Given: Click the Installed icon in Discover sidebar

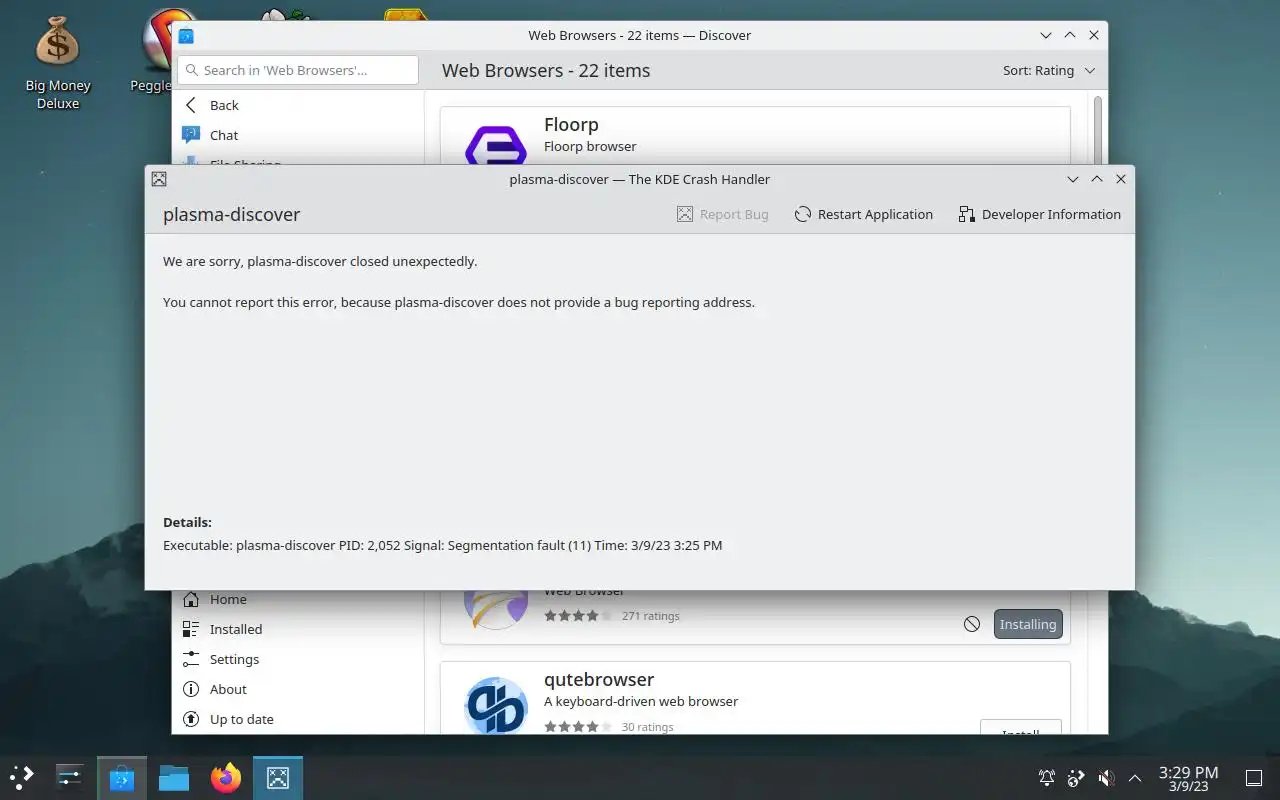Looking at the screenshot, I should (191, 629).
